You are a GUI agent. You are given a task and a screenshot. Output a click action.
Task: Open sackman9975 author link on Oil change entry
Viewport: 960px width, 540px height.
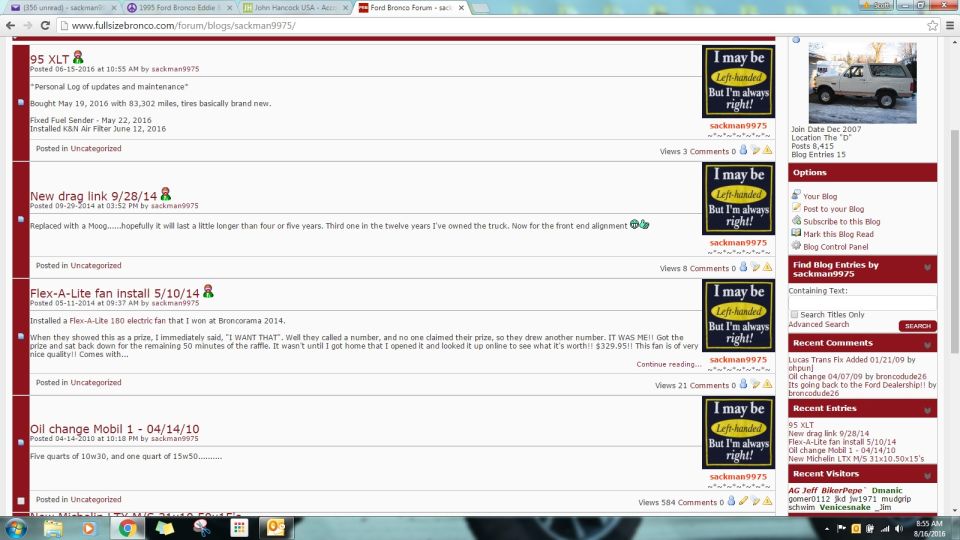pos(174,438)
